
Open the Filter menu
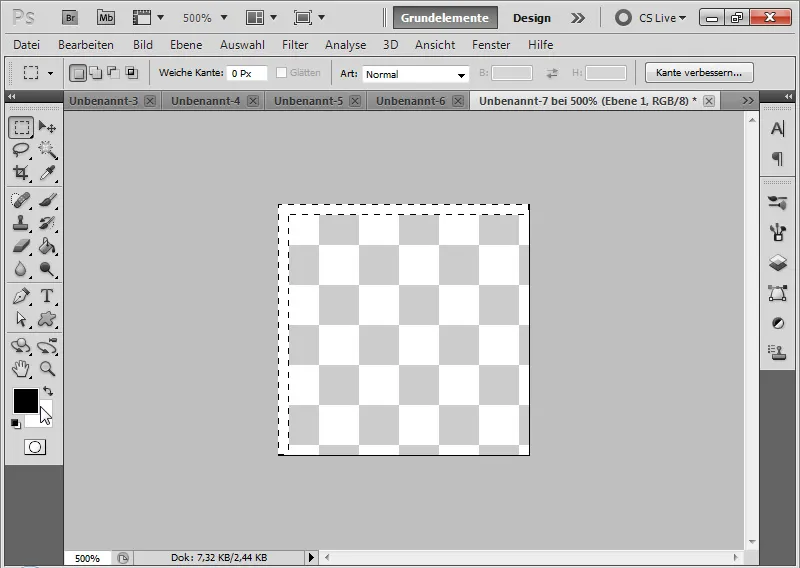295,45
